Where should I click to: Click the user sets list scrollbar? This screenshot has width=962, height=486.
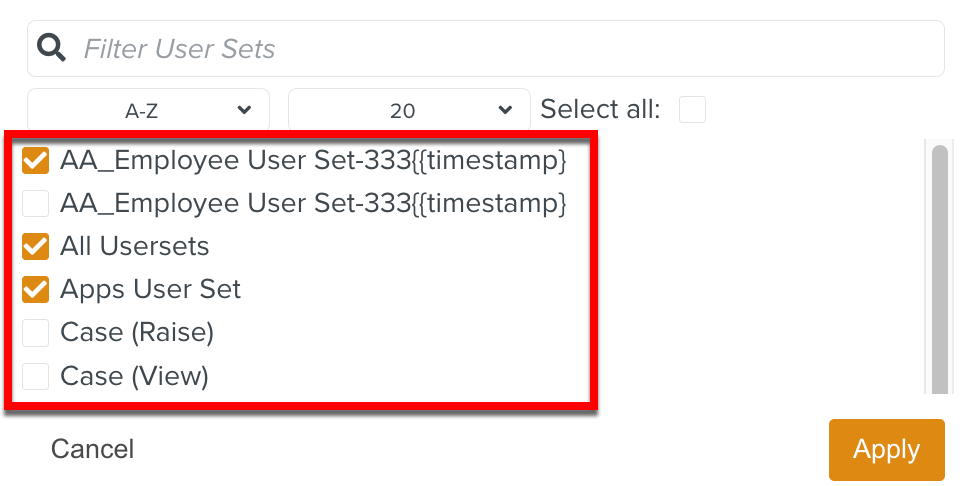pyautogui.click(x=939, y=270)
